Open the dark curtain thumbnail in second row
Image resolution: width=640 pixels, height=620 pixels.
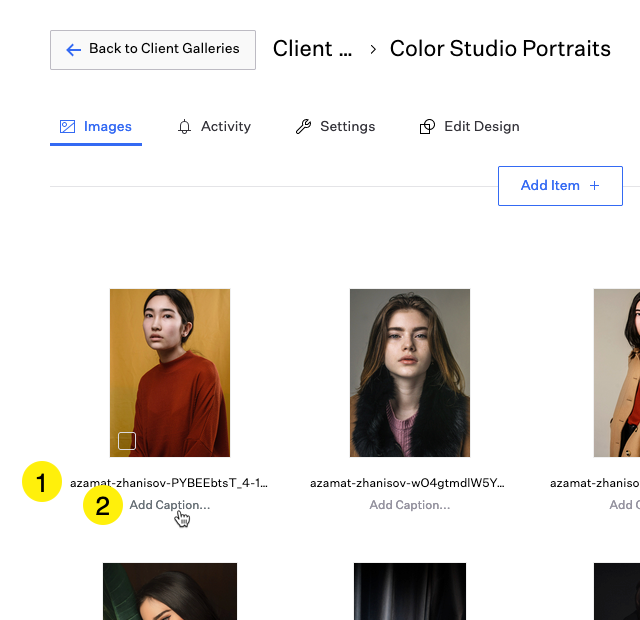(410, 591)
